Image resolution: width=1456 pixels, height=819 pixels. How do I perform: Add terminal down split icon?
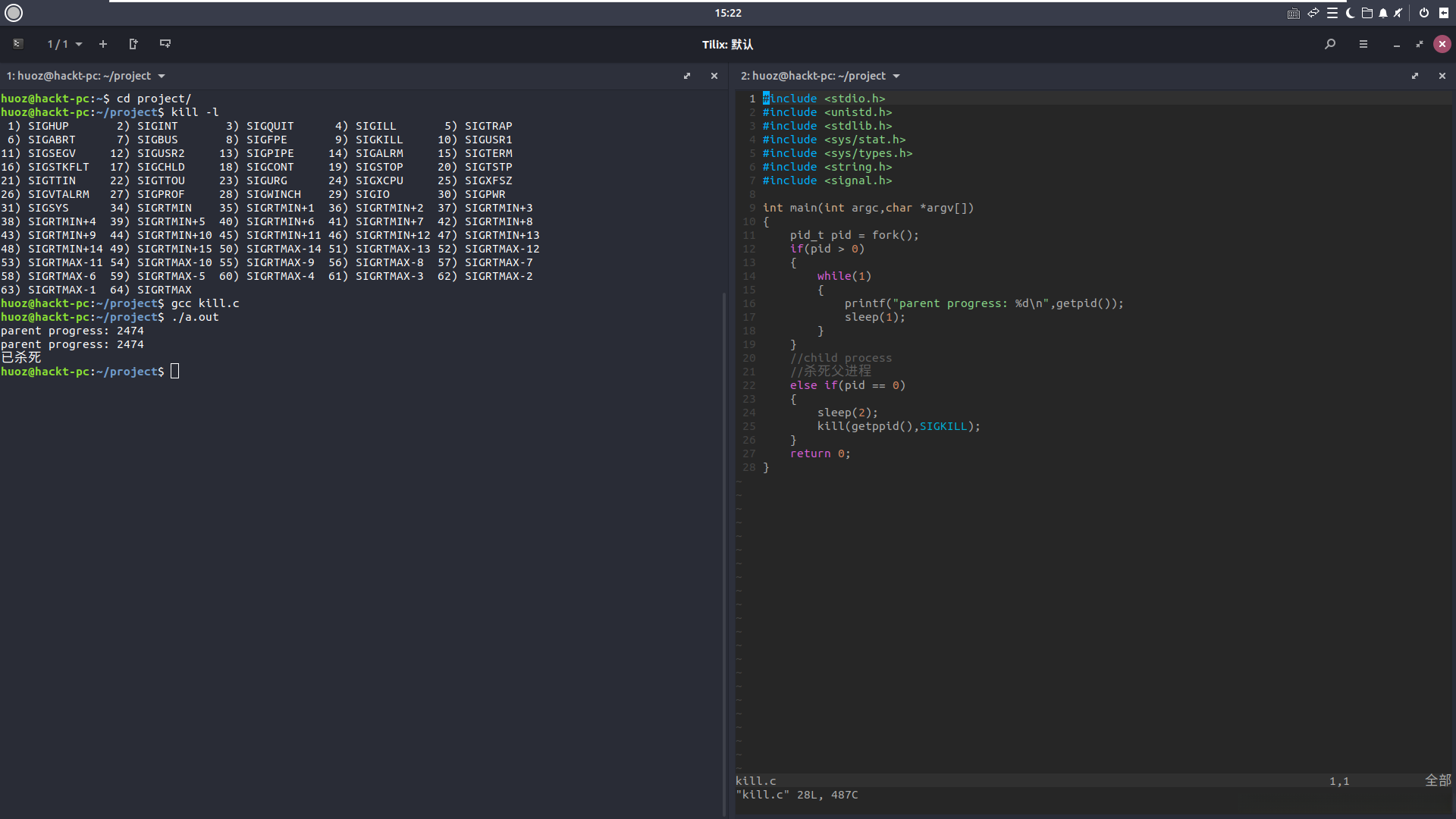point(165,44)
